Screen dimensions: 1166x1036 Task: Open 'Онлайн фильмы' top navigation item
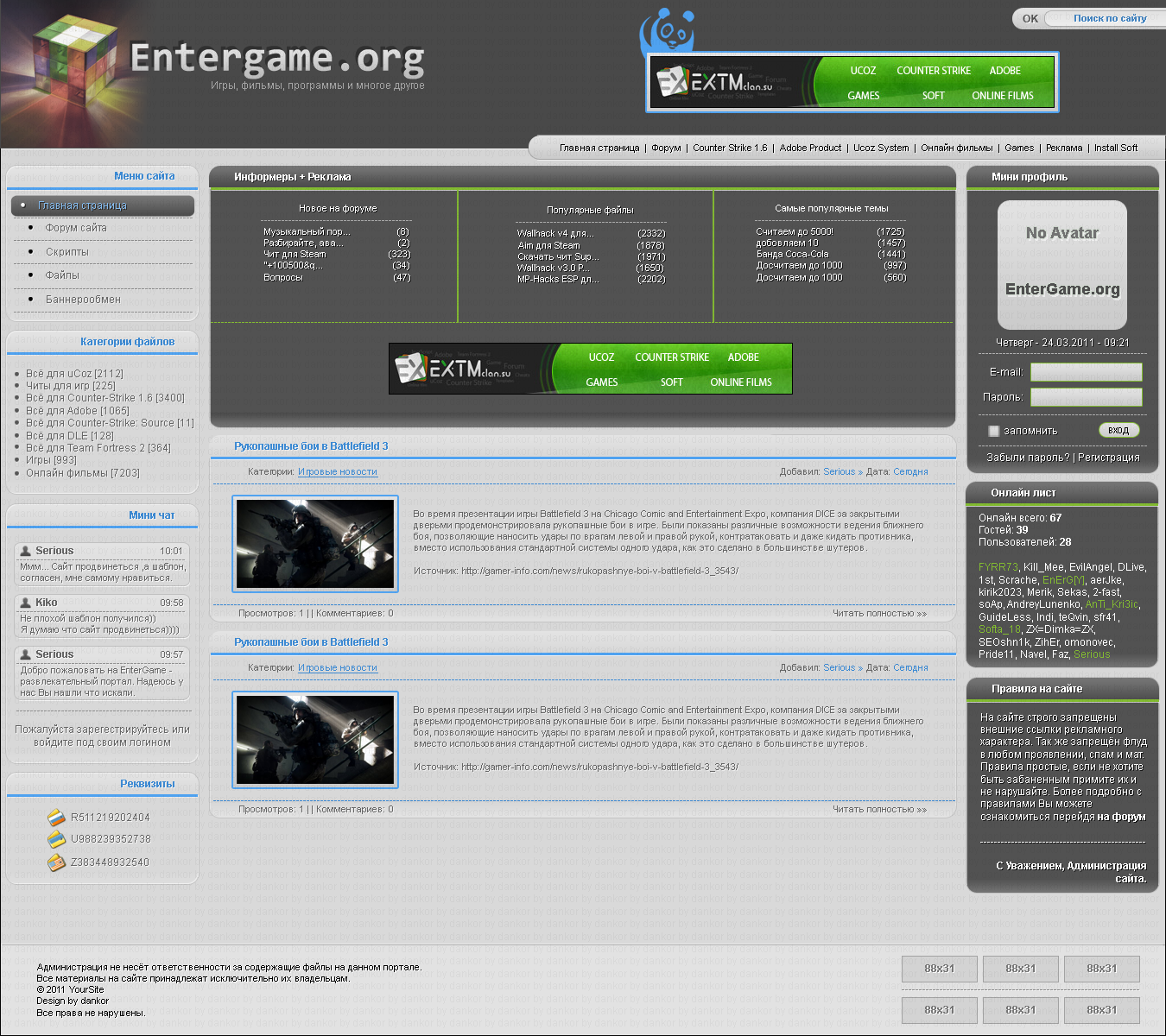957,148
